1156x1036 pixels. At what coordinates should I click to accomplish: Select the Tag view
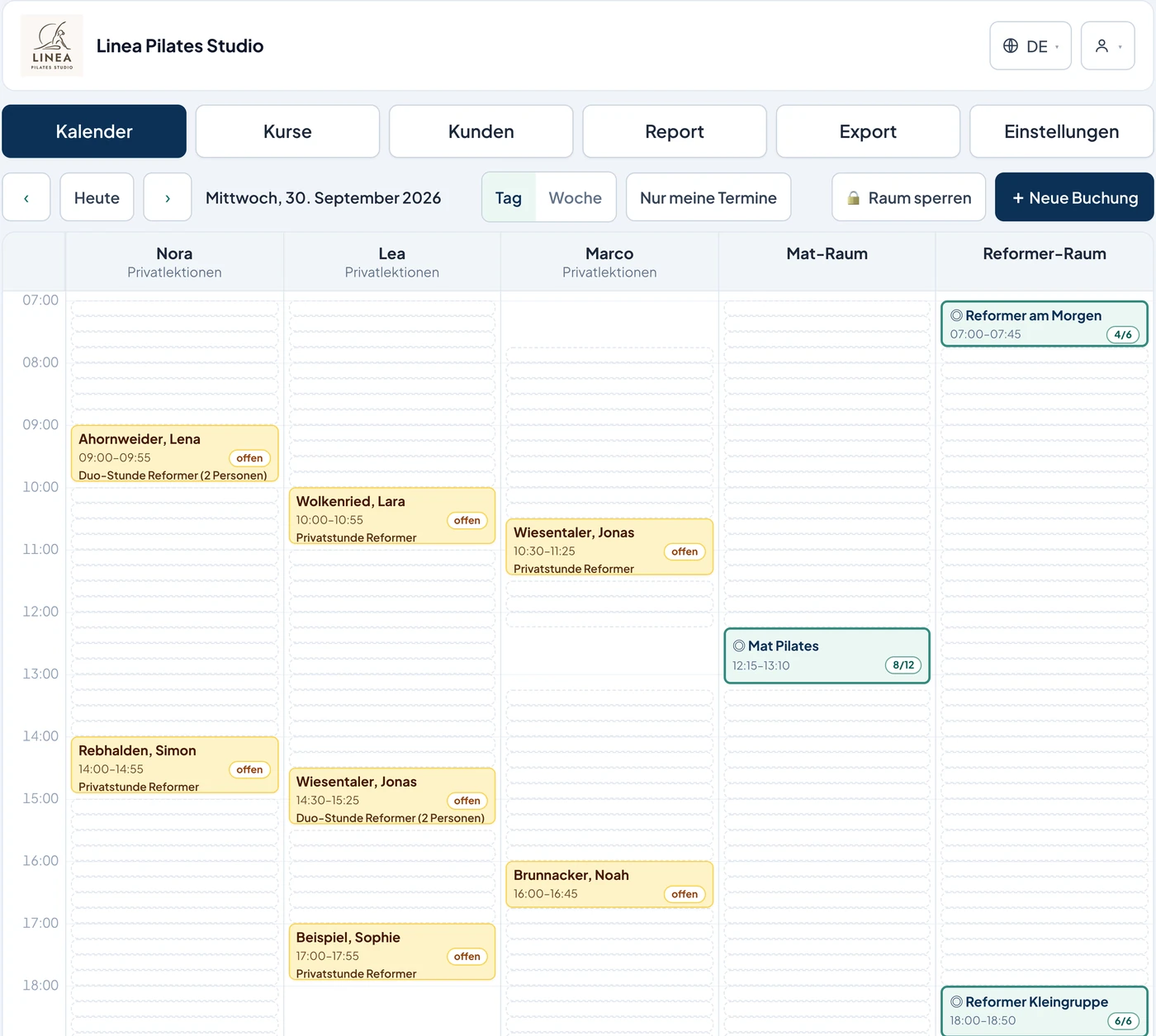click(509, 197)
